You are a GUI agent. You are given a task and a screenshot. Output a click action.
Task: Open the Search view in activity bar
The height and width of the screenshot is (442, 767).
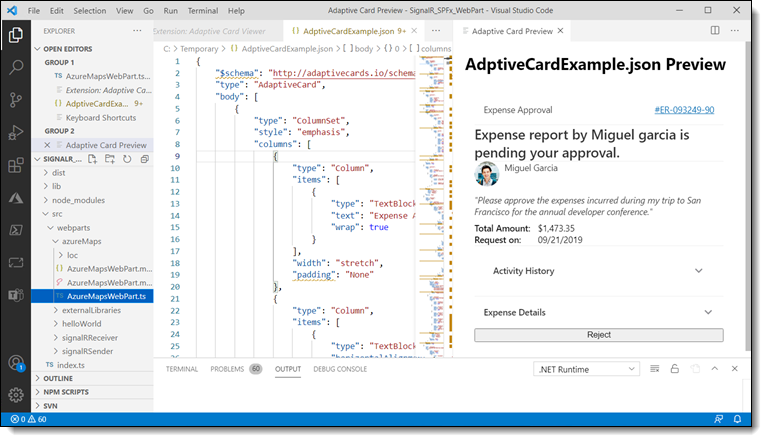(x=16, y=68)
